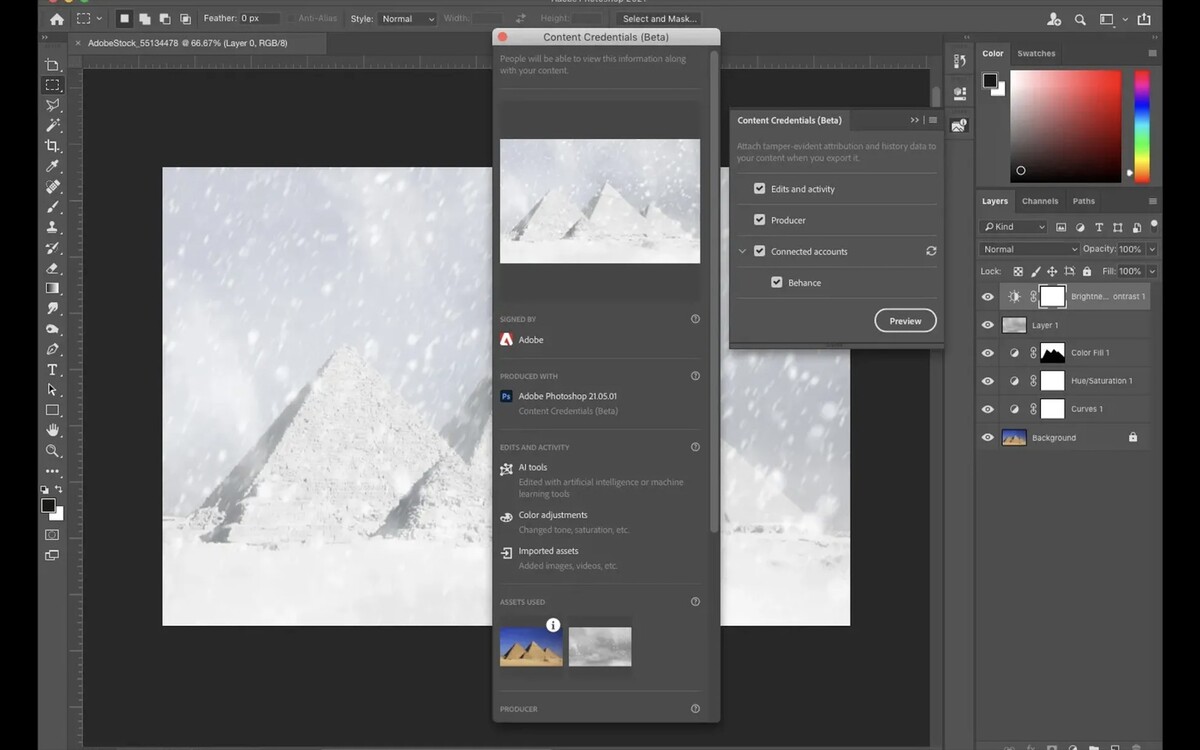Select the Pen tool
Image resolution: width=1200 pixels, height=750 pixels.
[53, 349]
